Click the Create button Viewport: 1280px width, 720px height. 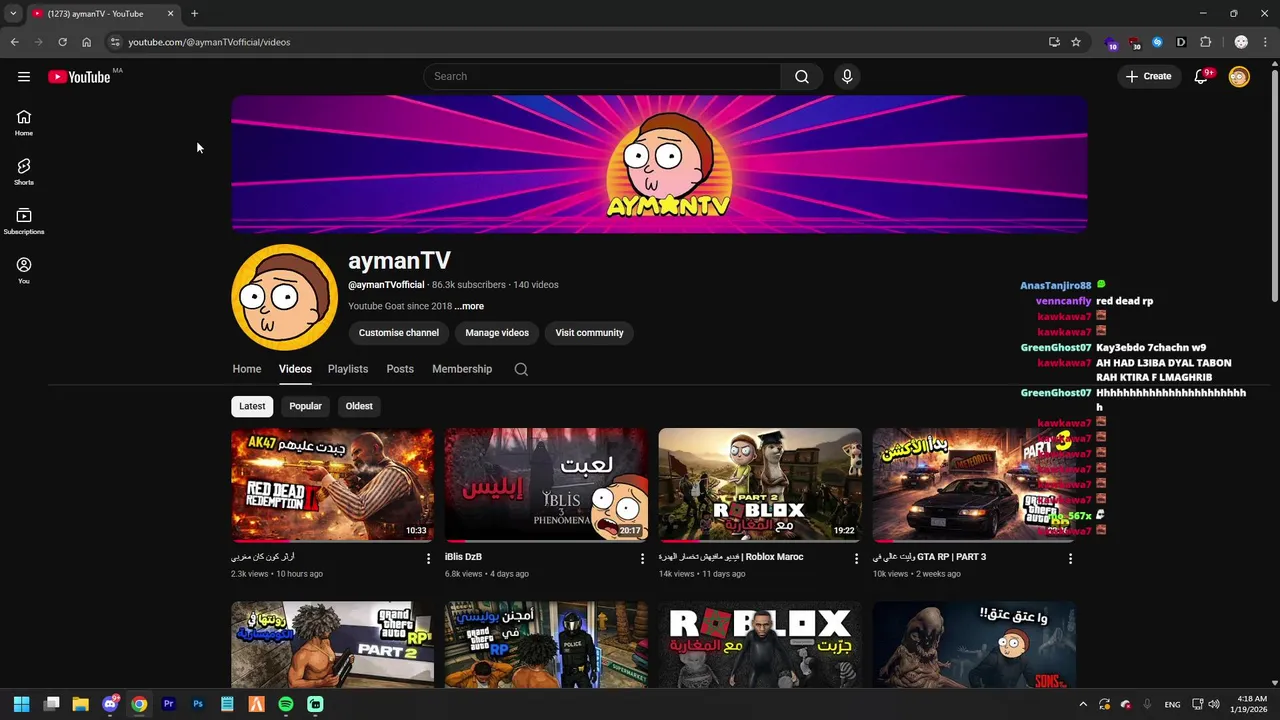[1148, 77]
